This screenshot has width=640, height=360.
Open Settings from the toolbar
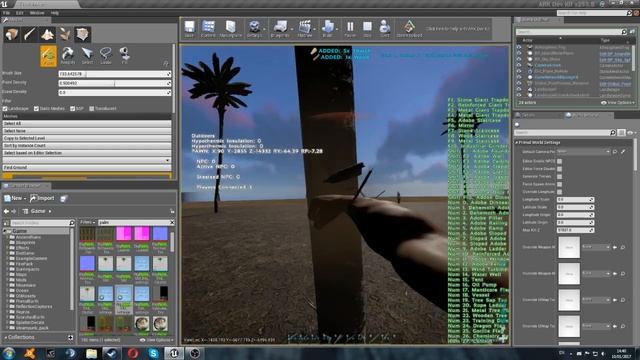click(254, 29)
